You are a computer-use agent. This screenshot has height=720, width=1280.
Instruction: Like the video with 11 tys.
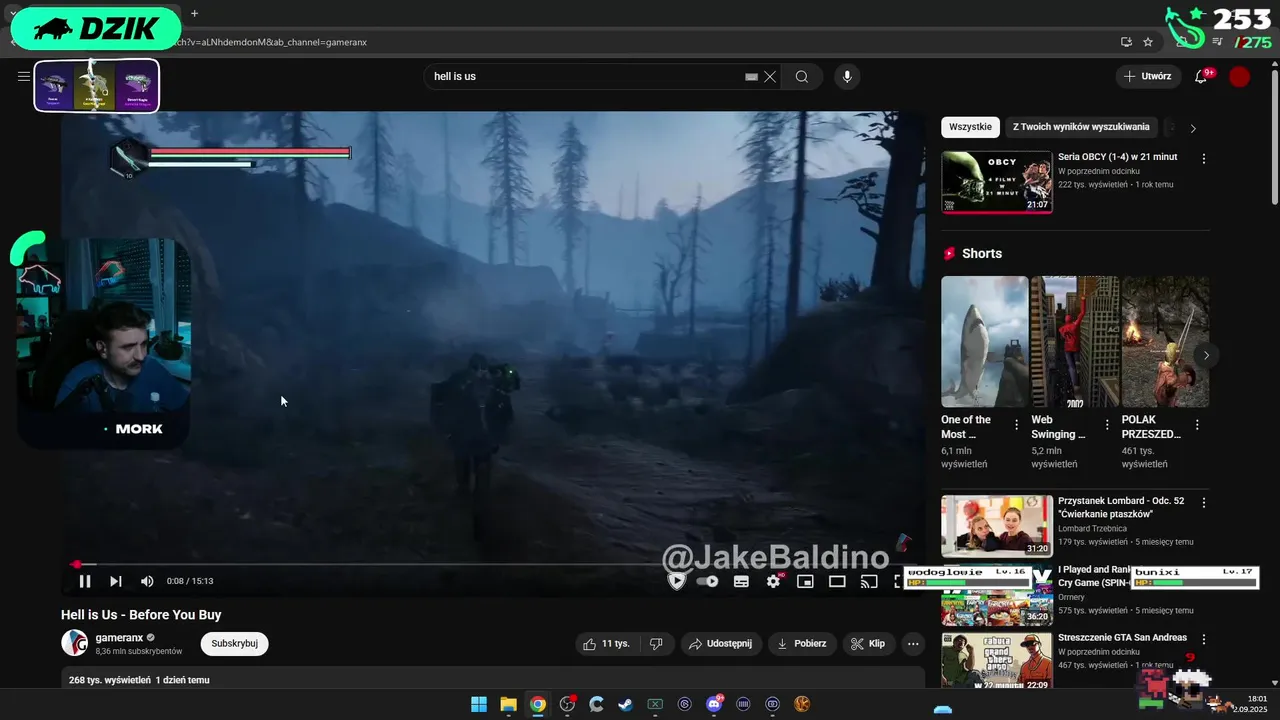click(607, 644)
